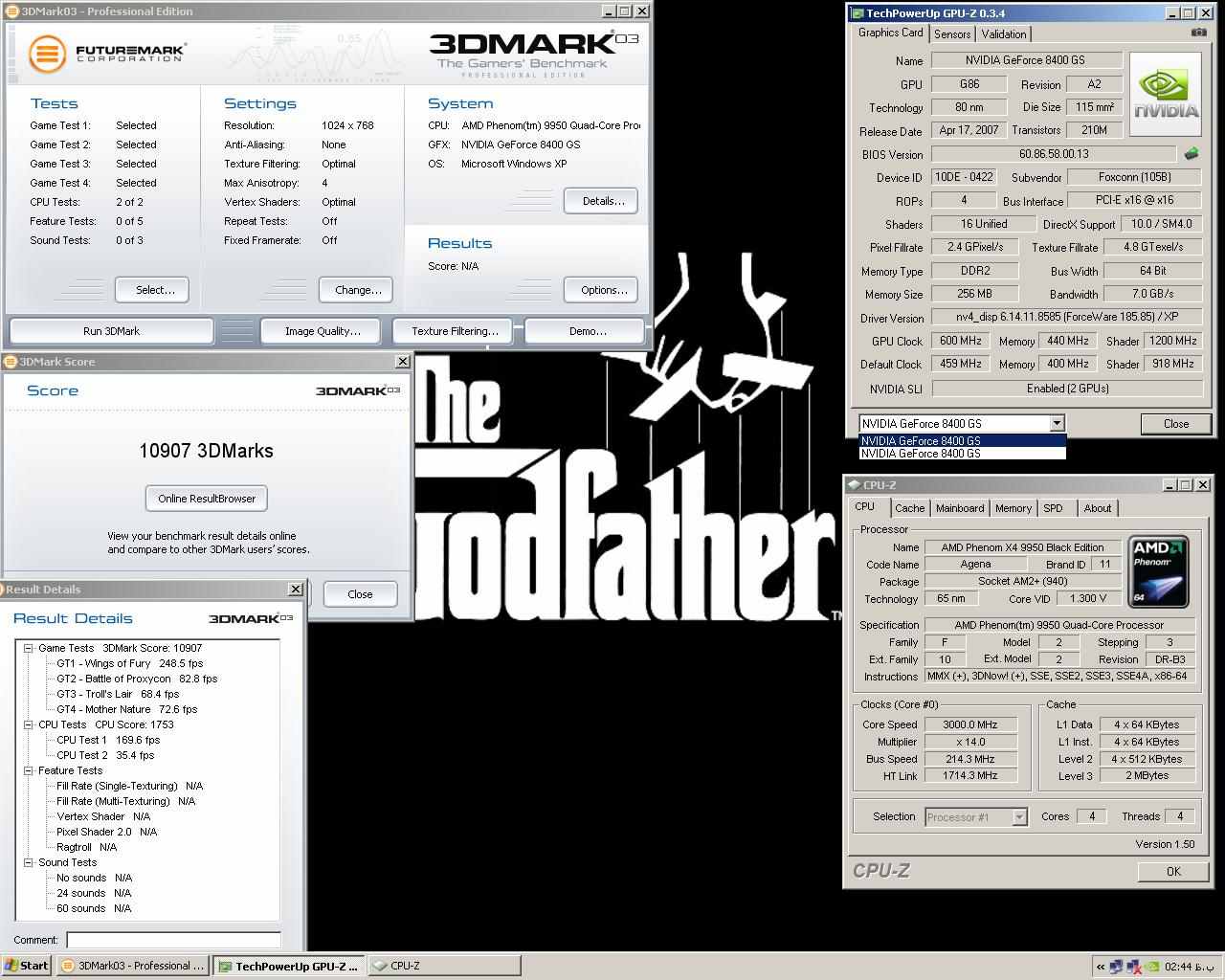Click the 3DMark03 title bar icon
The height and width of the screenshot is (980, 1225).
[11, 11]
